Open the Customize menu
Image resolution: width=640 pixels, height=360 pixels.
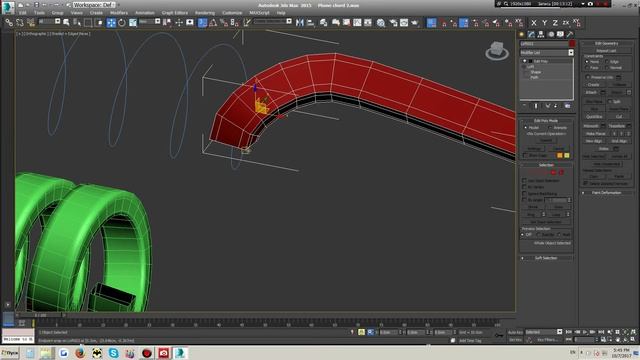(x=232, y=13)
